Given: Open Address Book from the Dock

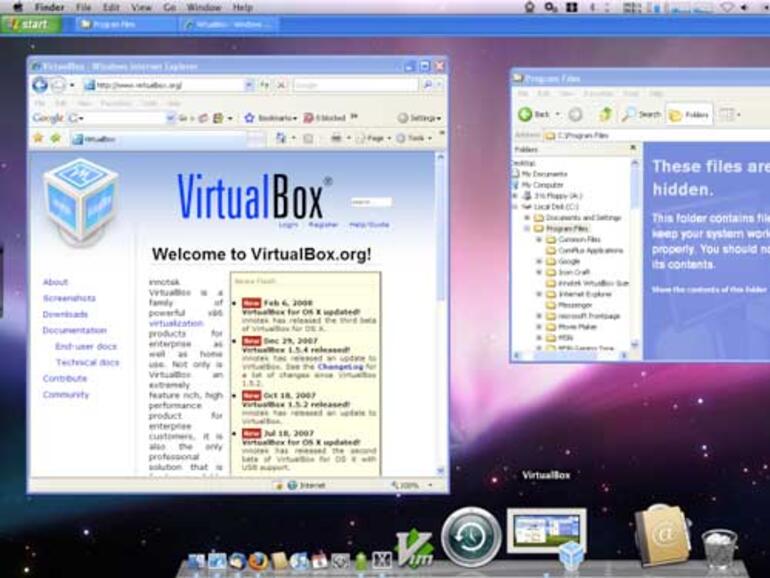Looking at the screenshot, I should point(662,537).
